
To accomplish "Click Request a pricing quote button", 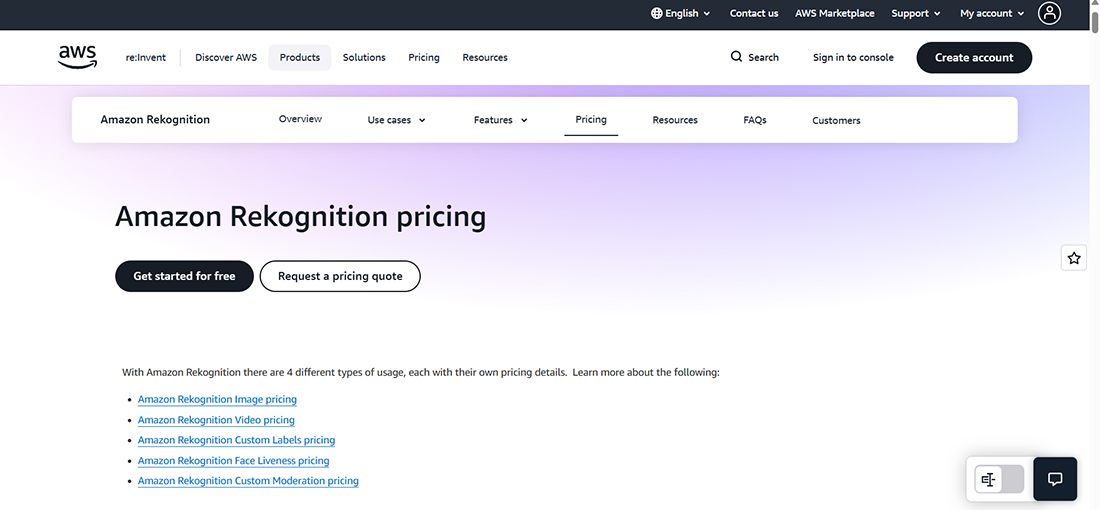I will point(340,276).
